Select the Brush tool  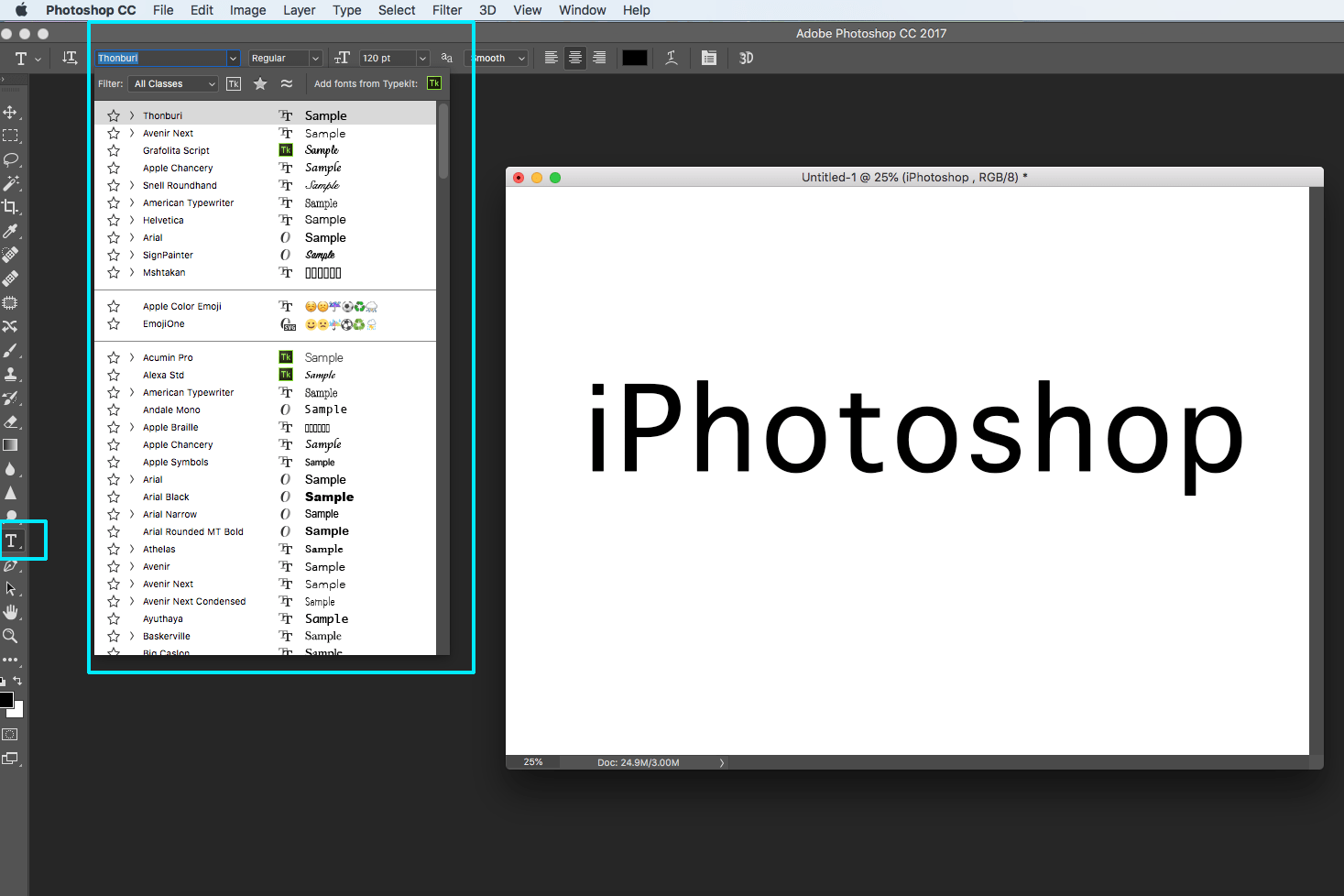point(10,350)
